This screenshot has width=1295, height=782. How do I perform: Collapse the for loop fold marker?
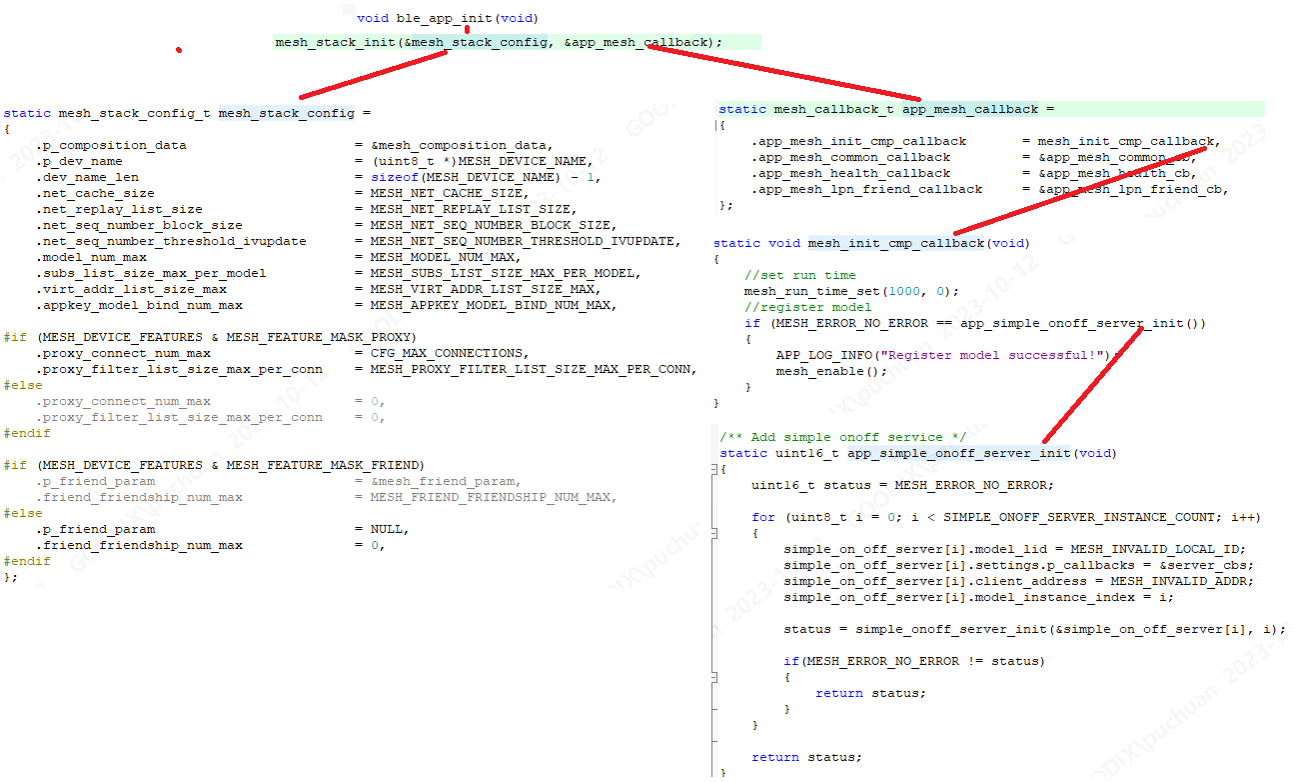click(714, 534)
